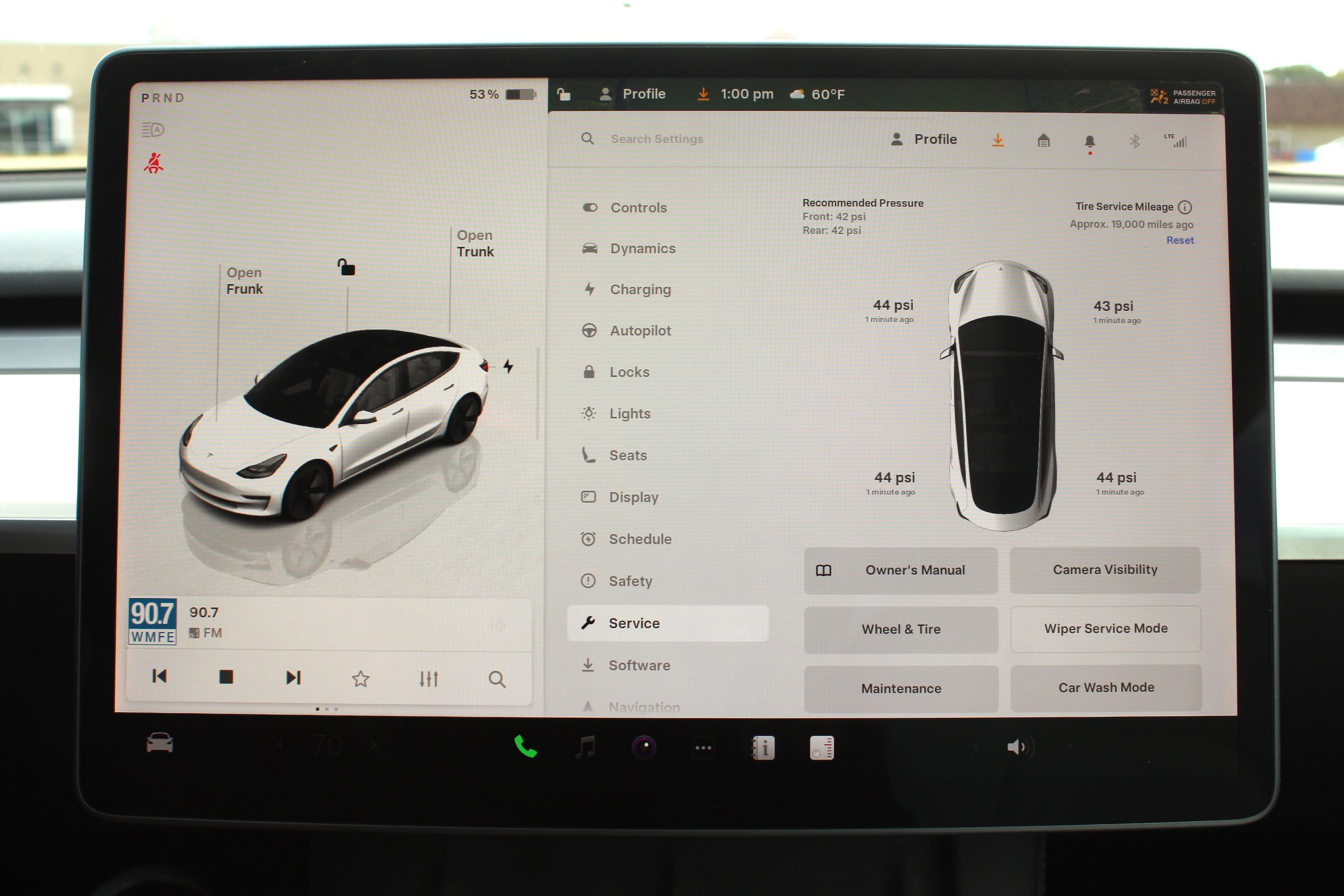Open the audio equalizer settings
Screen dimensions: 1344x896
(428, 679)
